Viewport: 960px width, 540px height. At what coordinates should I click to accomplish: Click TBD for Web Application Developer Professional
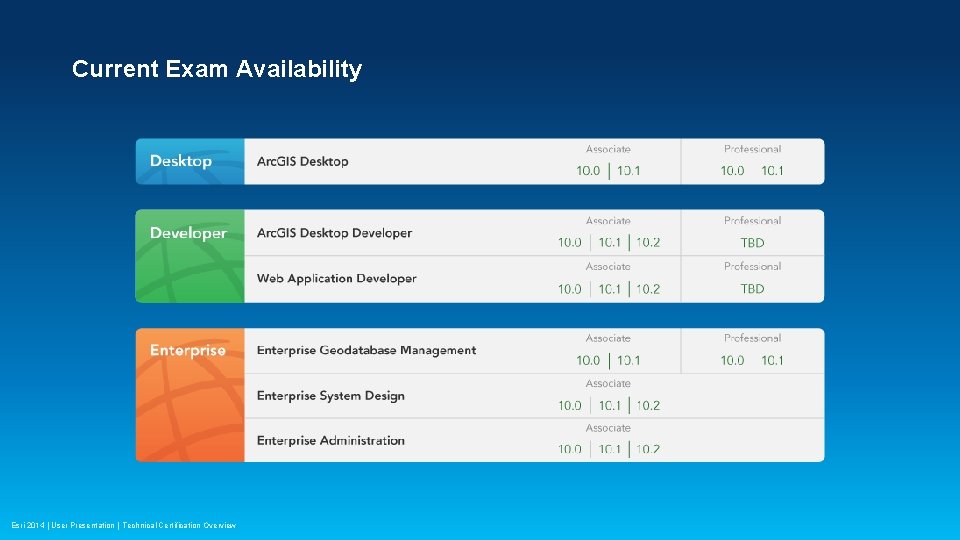coord(752,289)
